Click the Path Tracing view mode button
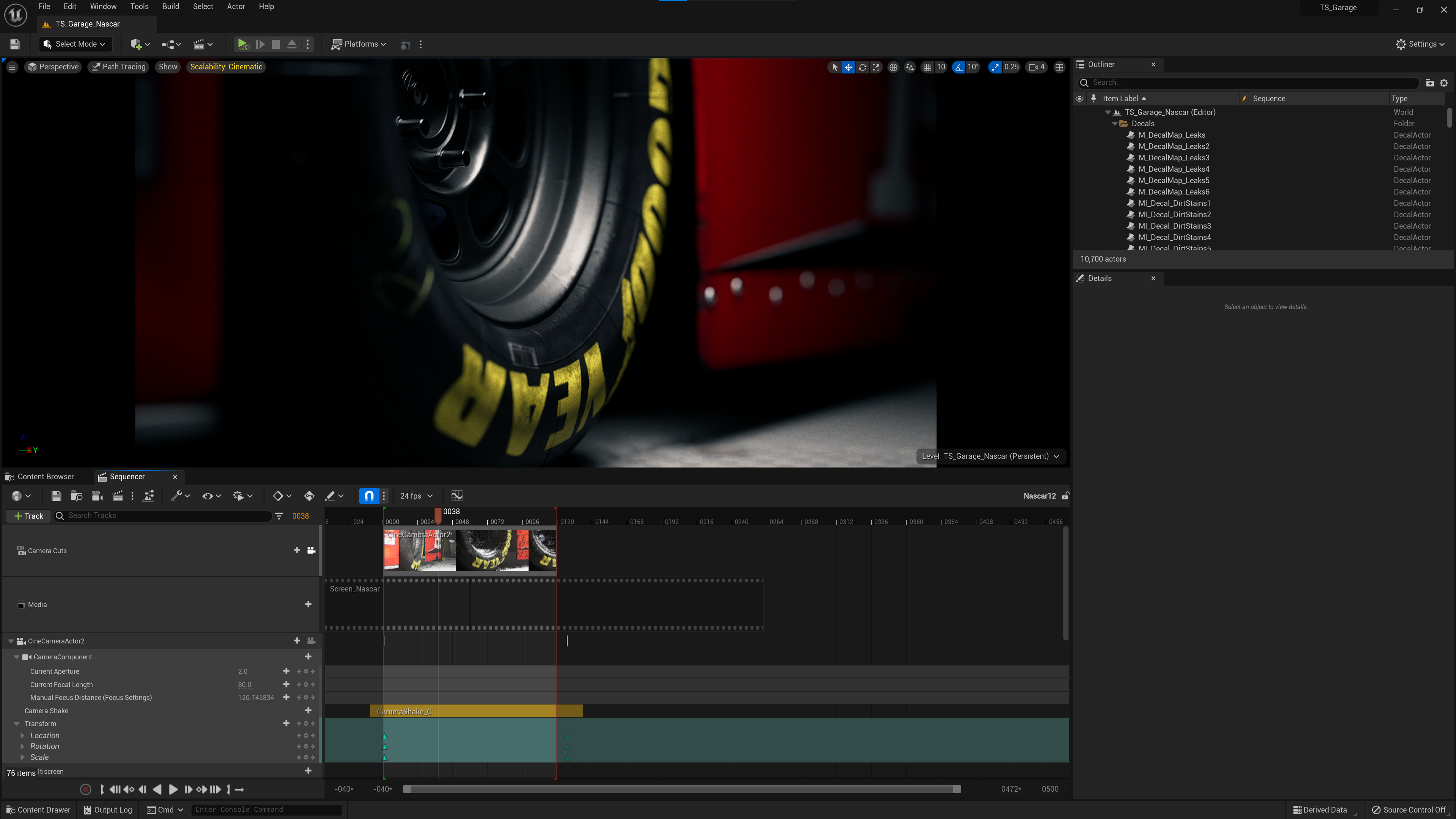Viewport: 1456px width, 819px height. coord(119,67)
